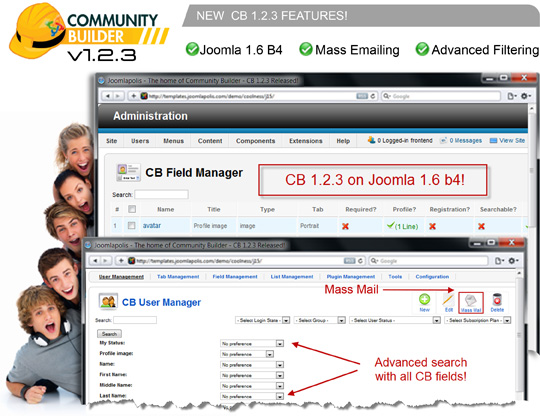Click the Google search box in the User Manager window
540x416 pixels.
coord(429,261)
